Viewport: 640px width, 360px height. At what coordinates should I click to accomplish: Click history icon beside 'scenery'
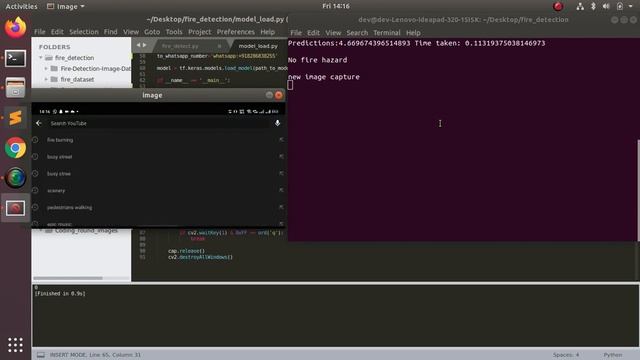(x=36, y=190)
